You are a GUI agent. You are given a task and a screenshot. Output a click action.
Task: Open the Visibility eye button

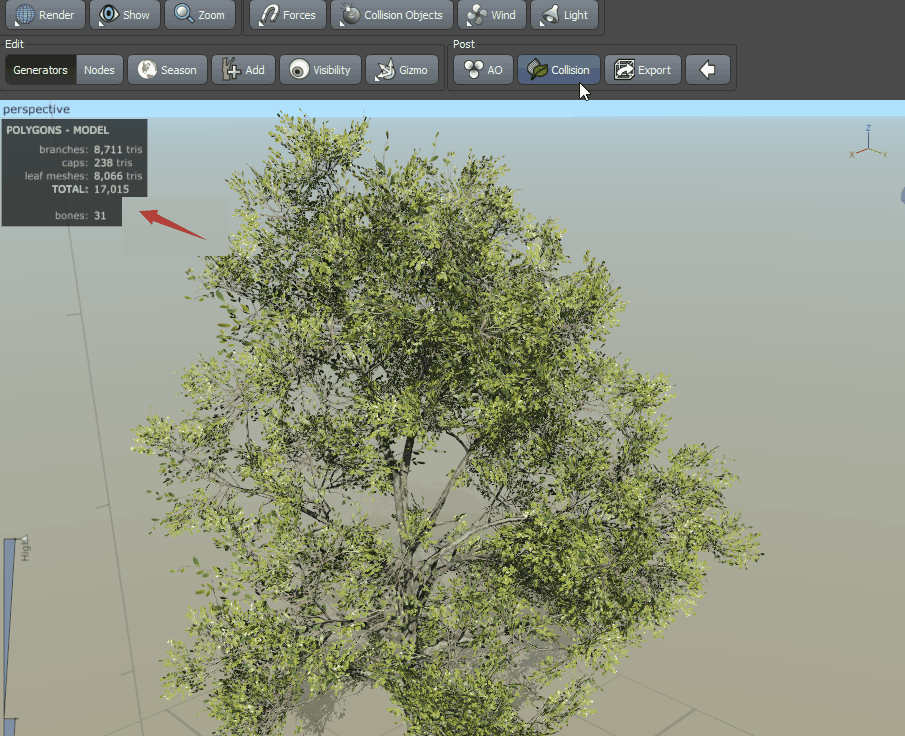point(320,70)
